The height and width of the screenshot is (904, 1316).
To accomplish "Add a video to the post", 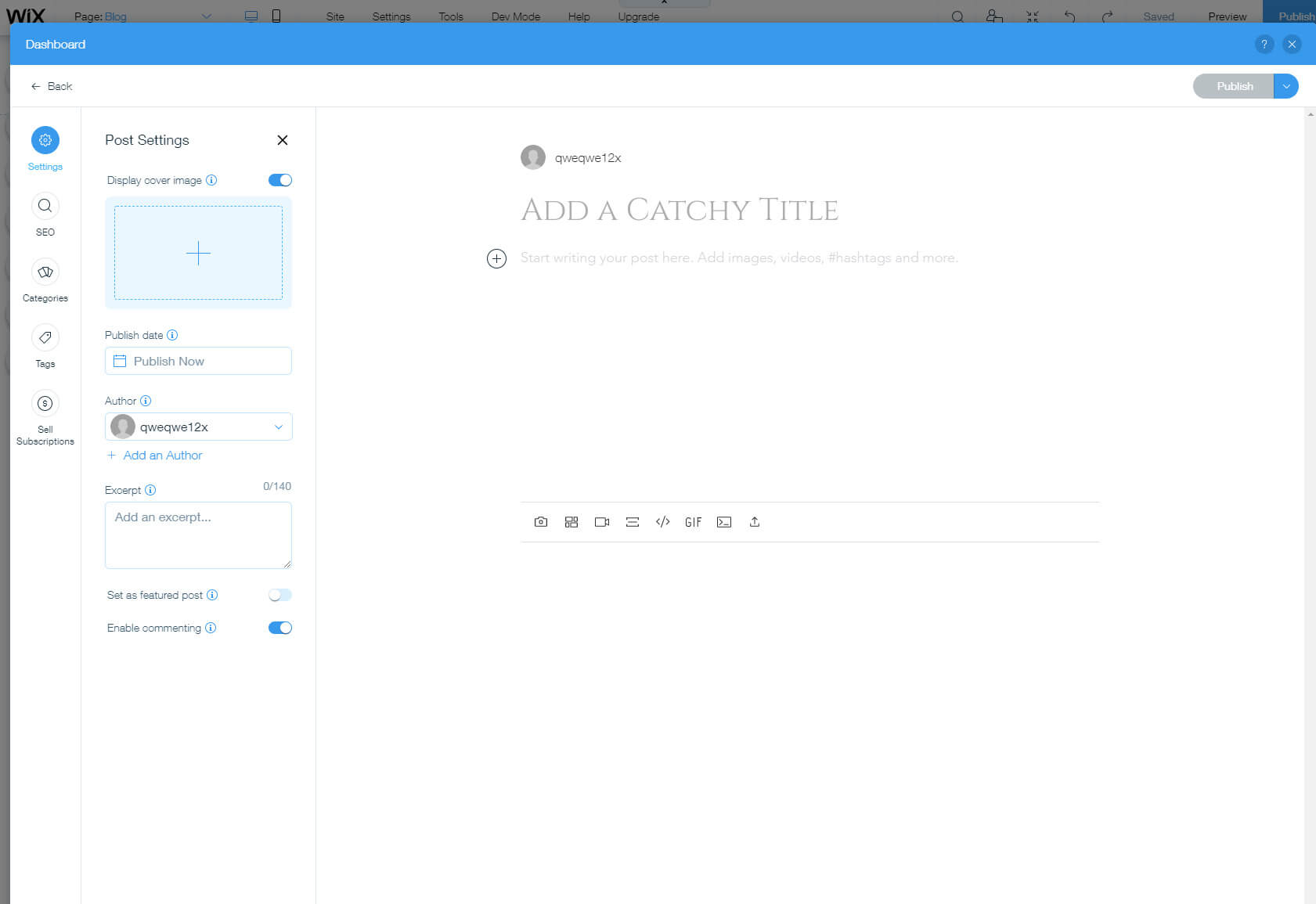I will point(601,522).
